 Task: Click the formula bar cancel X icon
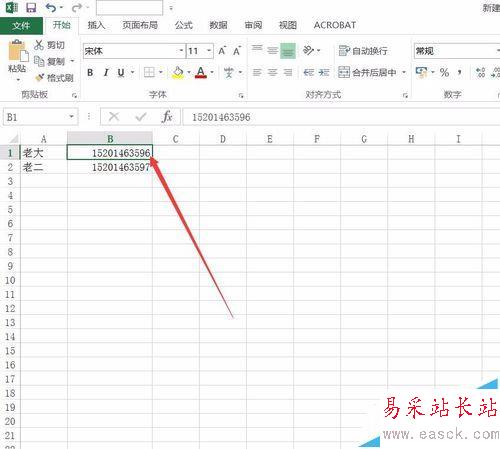[x=114, y=117]
